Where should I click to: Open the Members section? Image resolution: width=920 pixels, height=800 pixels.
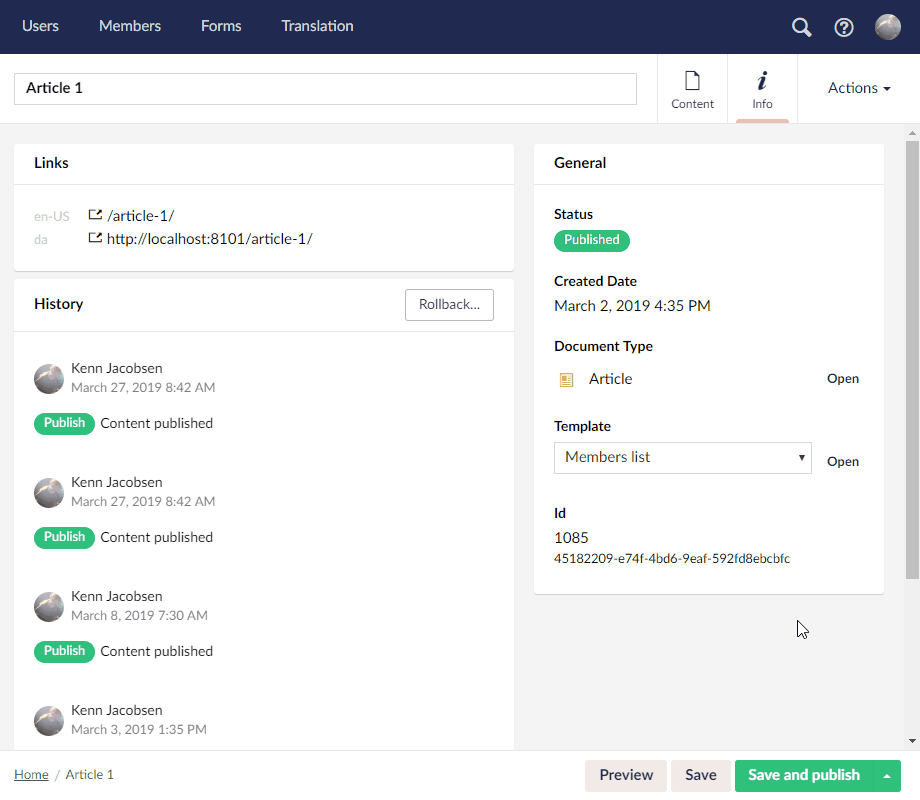pos(129,27)
